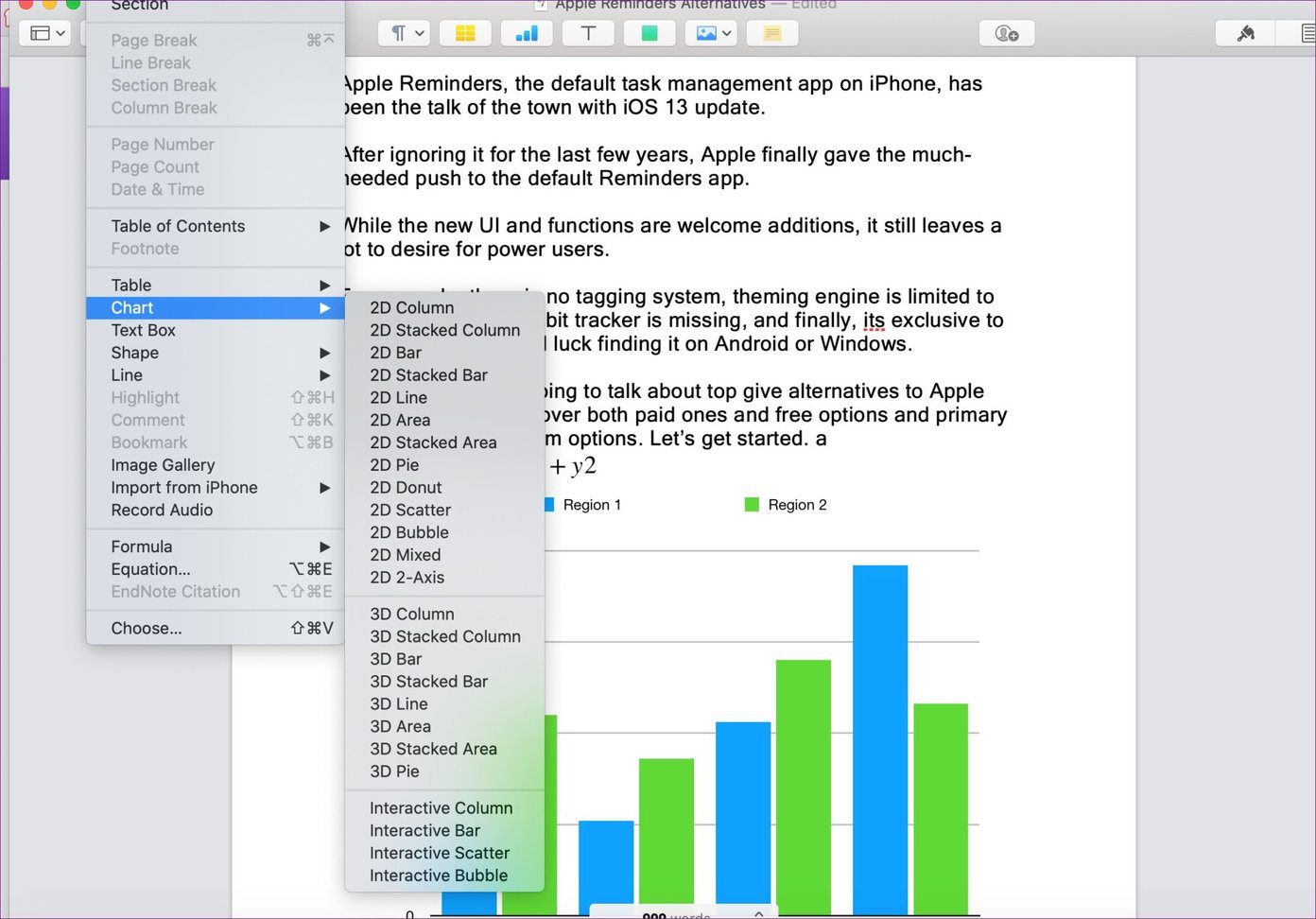
Task: Open the Media toolbar dropdown
Action: [x=711, y=33]
